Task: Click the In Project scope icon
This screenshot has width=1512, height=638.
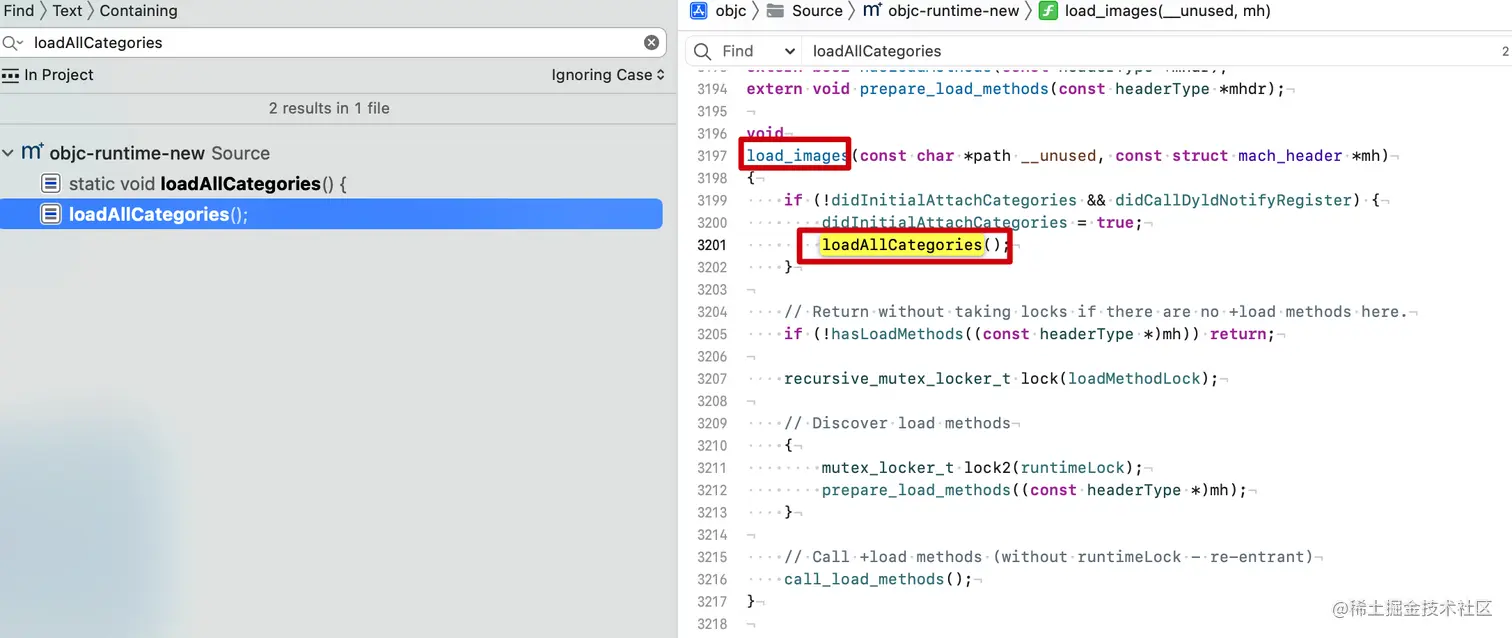Action: 10,75
